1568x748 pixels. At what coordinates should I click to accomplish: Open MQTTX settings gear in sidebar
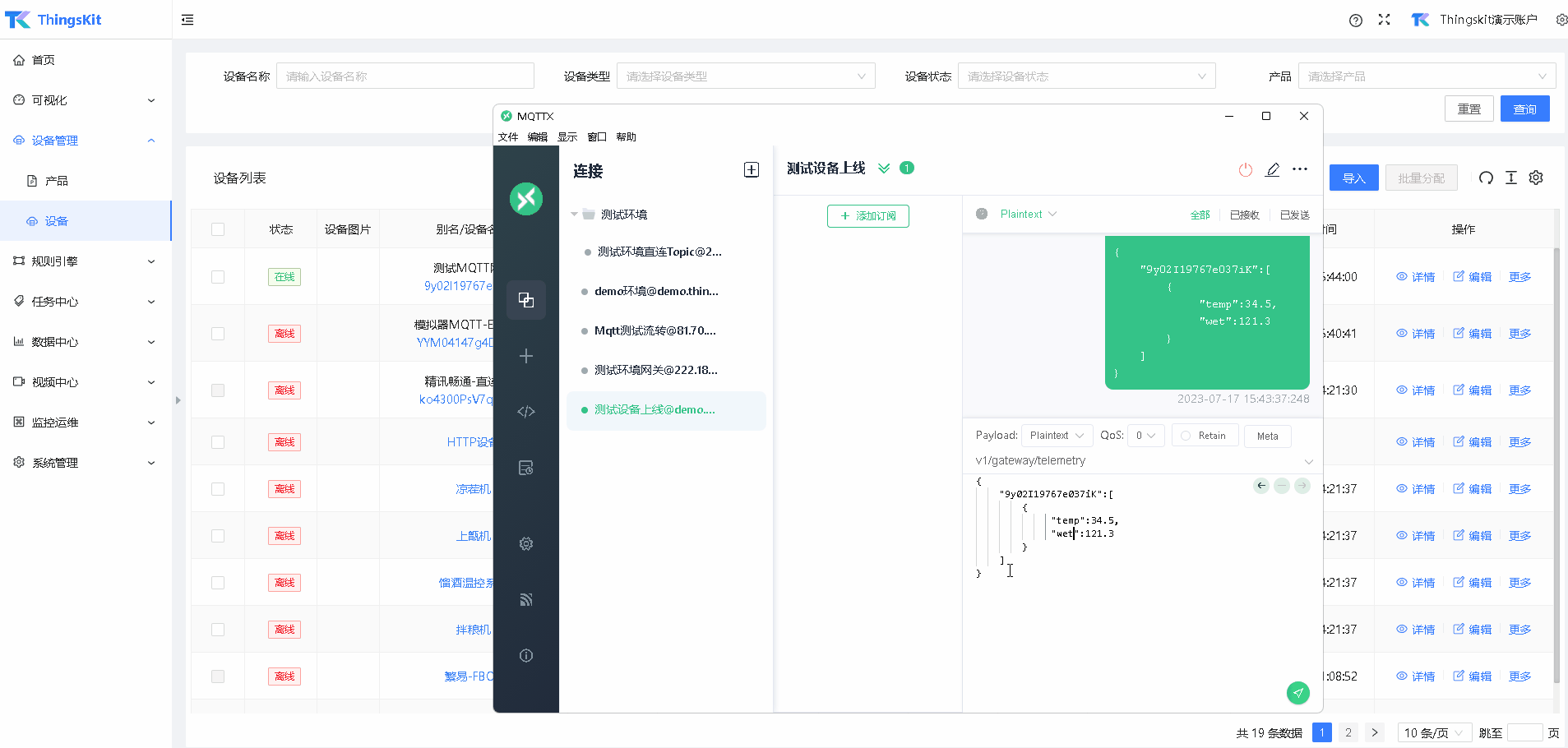point(526,543)
